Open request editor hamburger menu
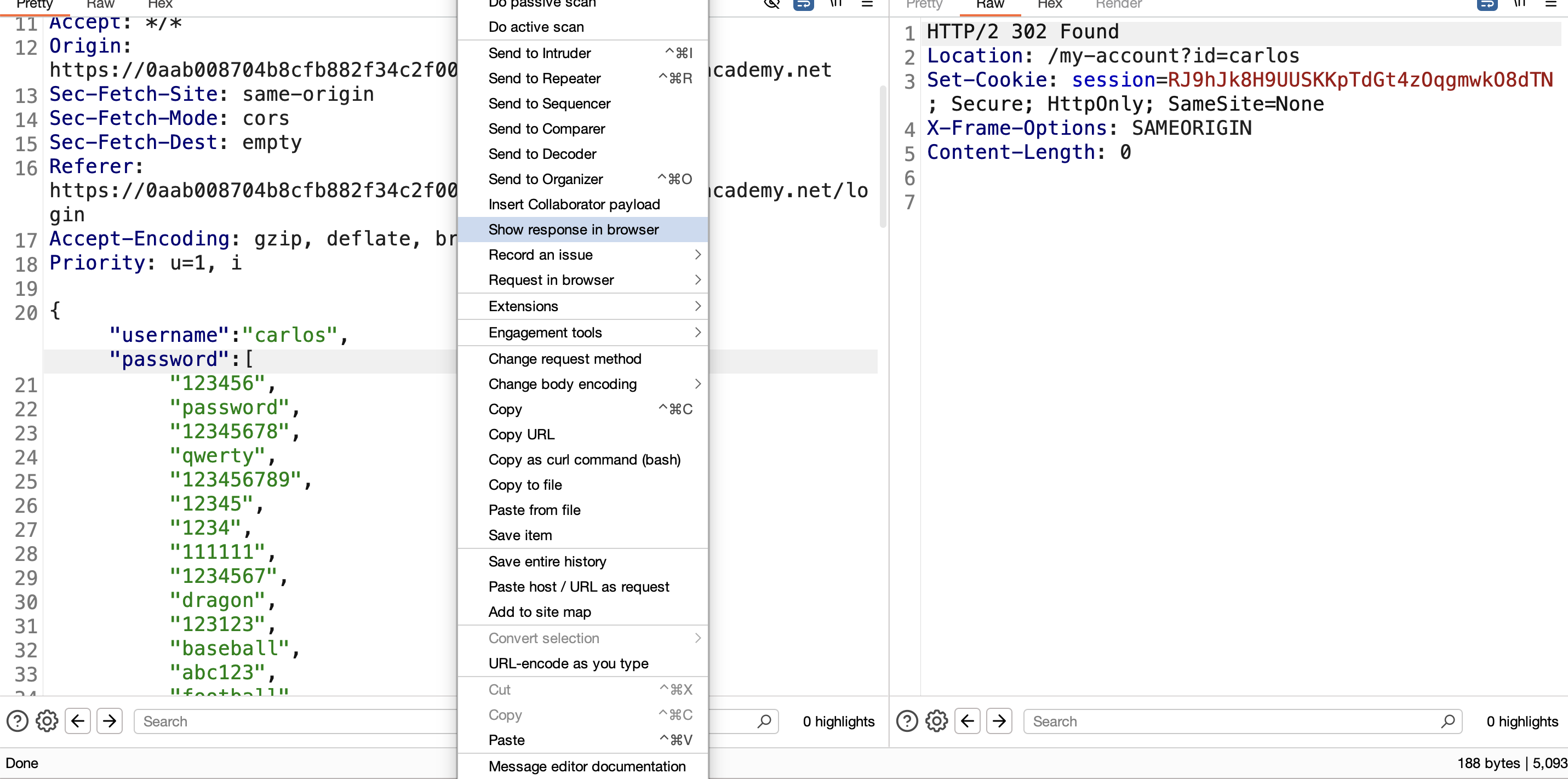 (x=868, y=4)
